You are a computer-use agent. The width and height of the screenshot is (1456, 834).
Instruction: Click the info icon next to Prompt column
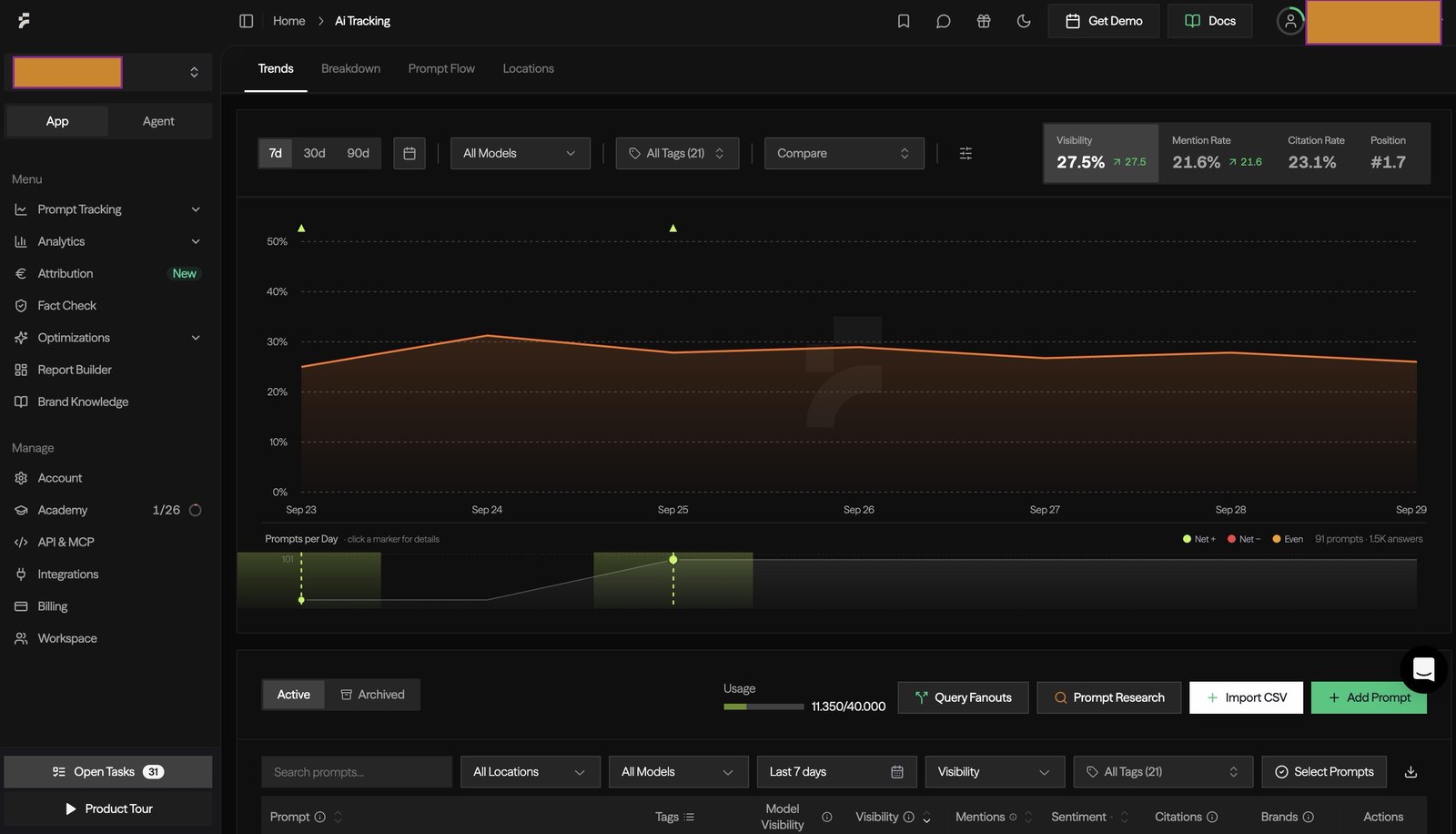pyautogui.click(x=320, y=817)
